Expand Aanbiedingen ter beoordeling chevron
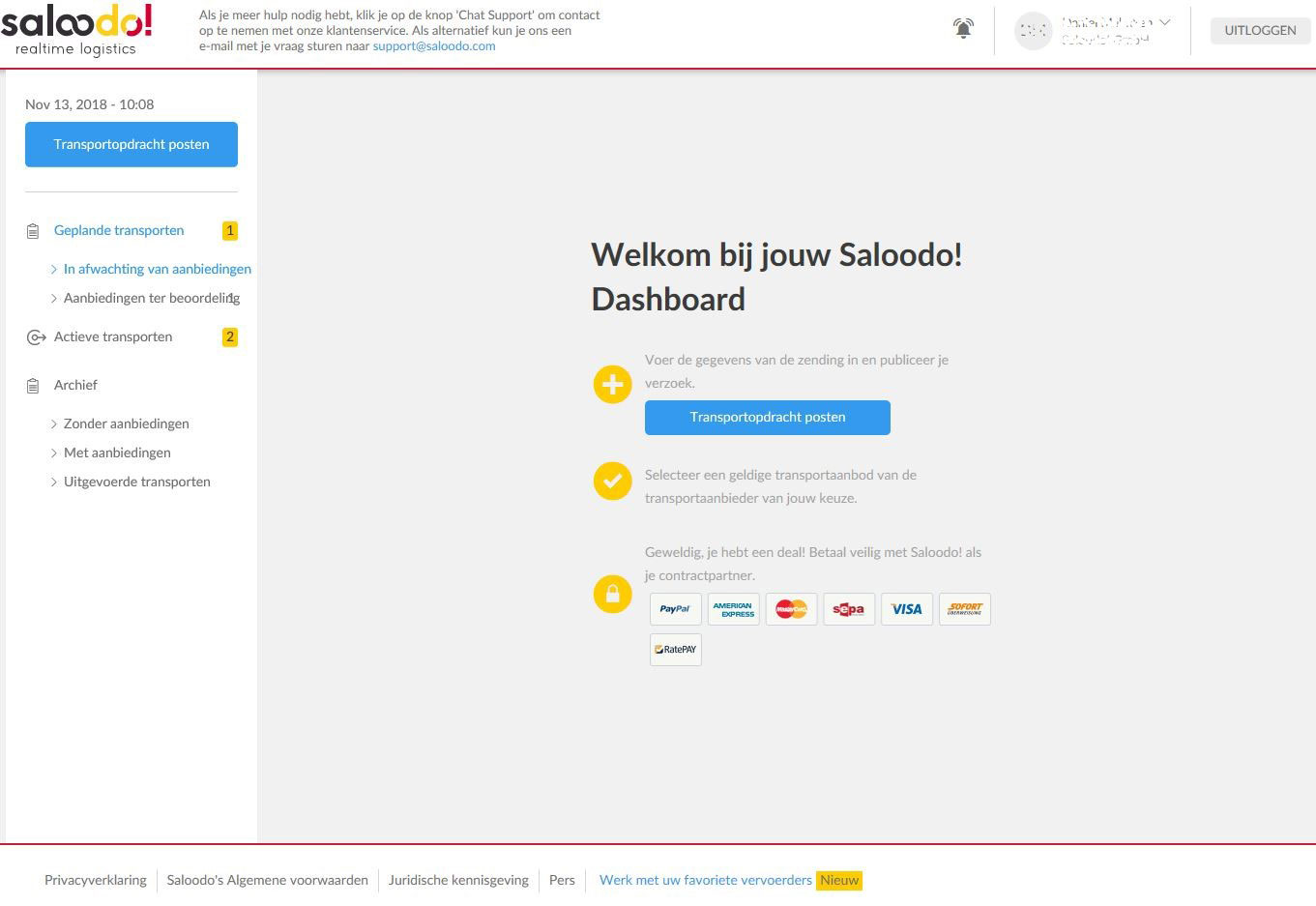1316x906 pixels. pyautogui.click(x=54, y=298)
